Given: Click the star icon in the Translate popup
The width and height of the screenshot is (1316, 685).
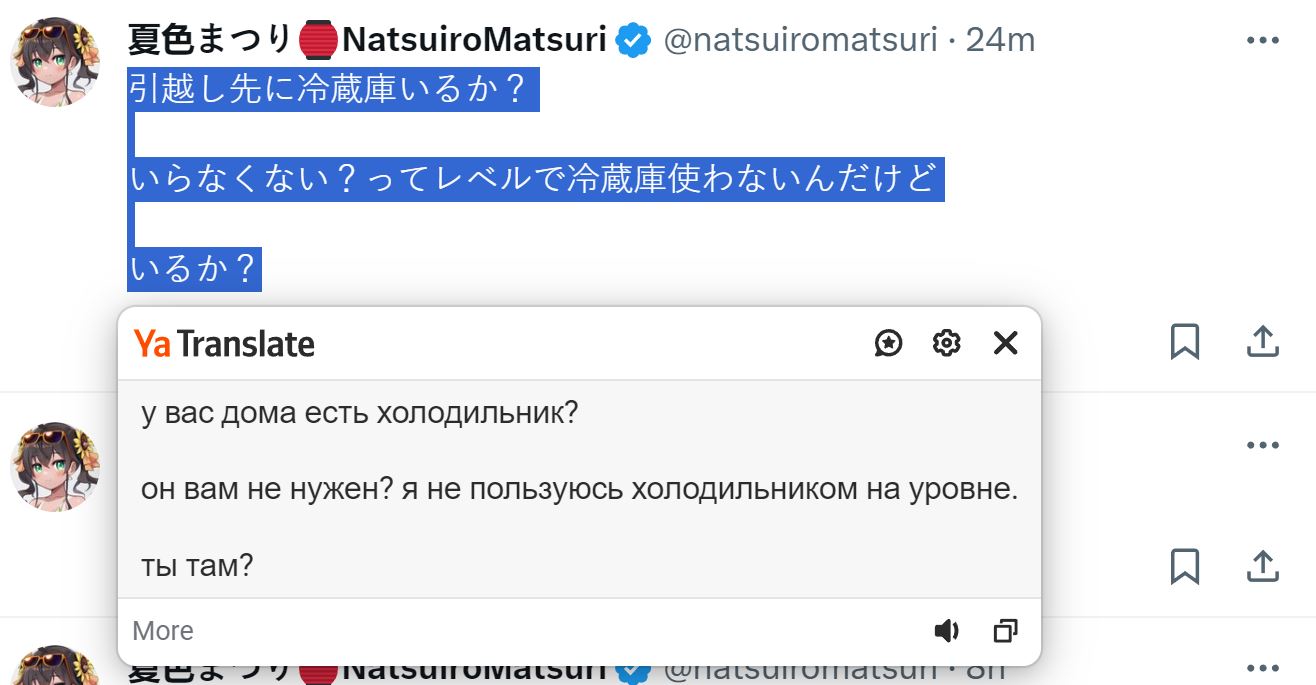Looking at the screenshot, I should tap(888, 343).
